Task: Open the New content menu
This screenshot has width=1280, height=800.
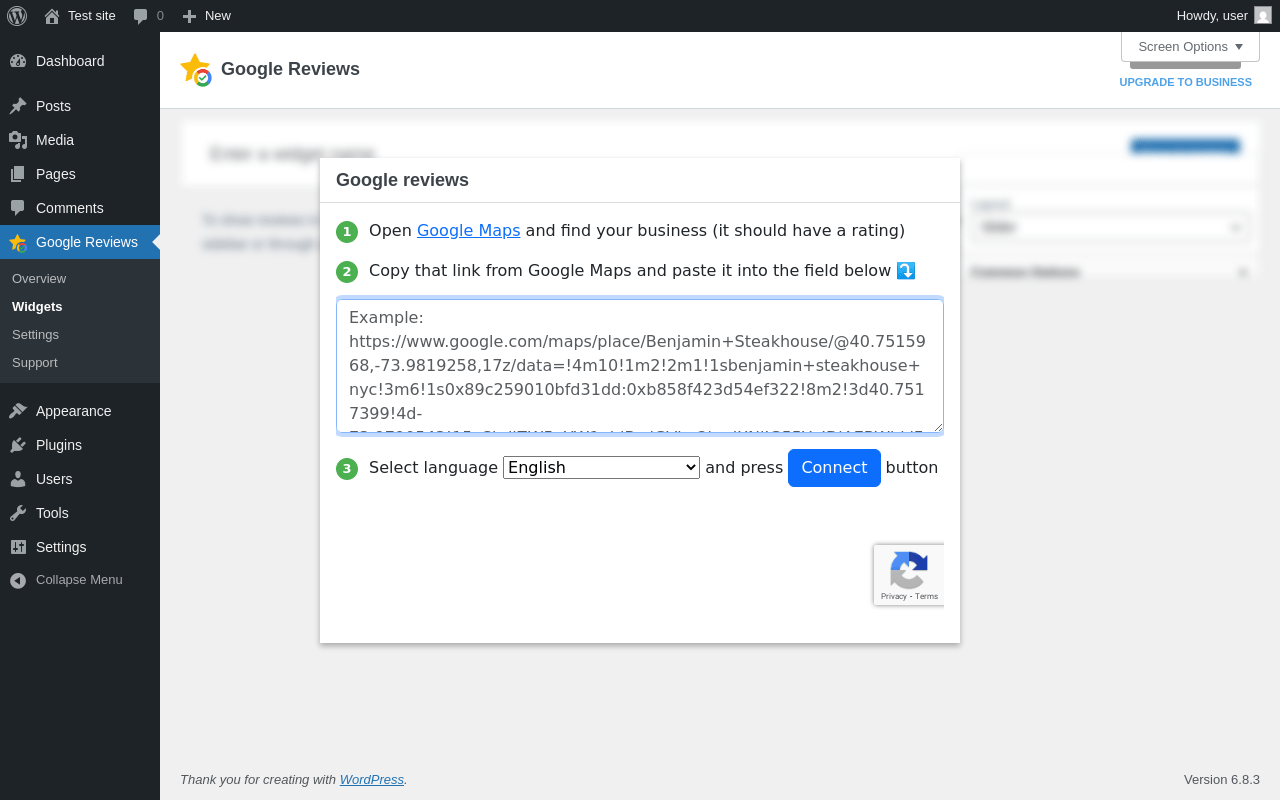Action: [206, 16]
